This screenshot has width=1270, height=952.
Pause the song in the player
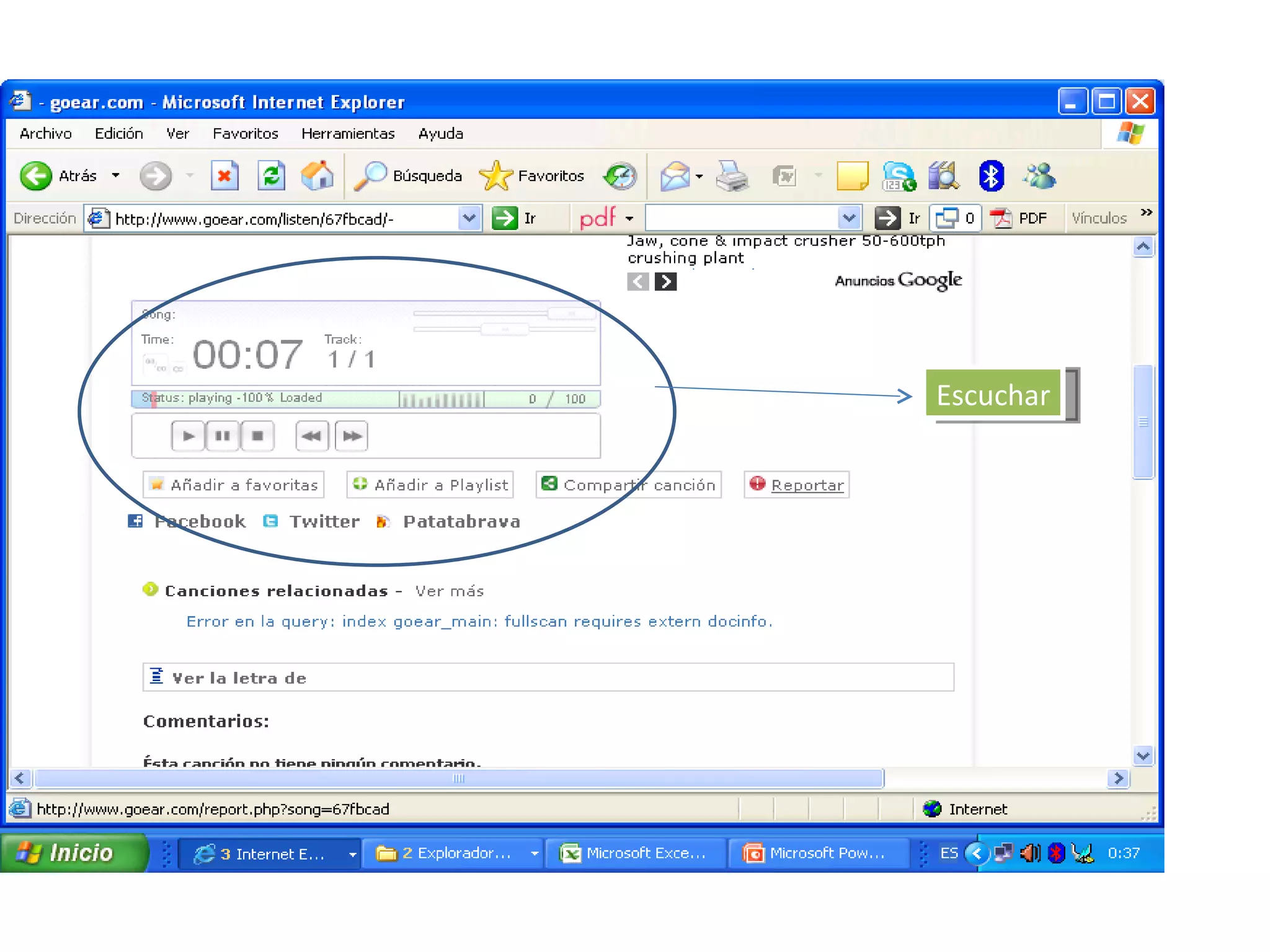pos(222,436)
